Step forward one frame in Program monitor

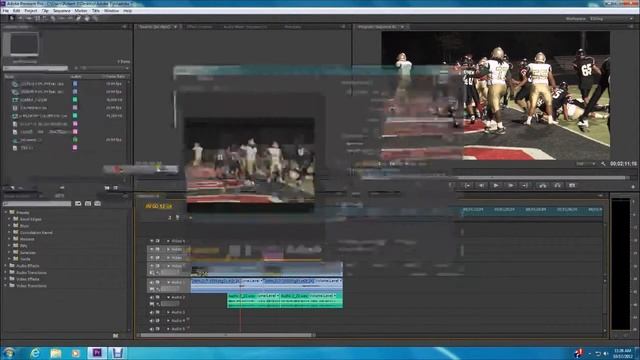click(x=510, y=185)
